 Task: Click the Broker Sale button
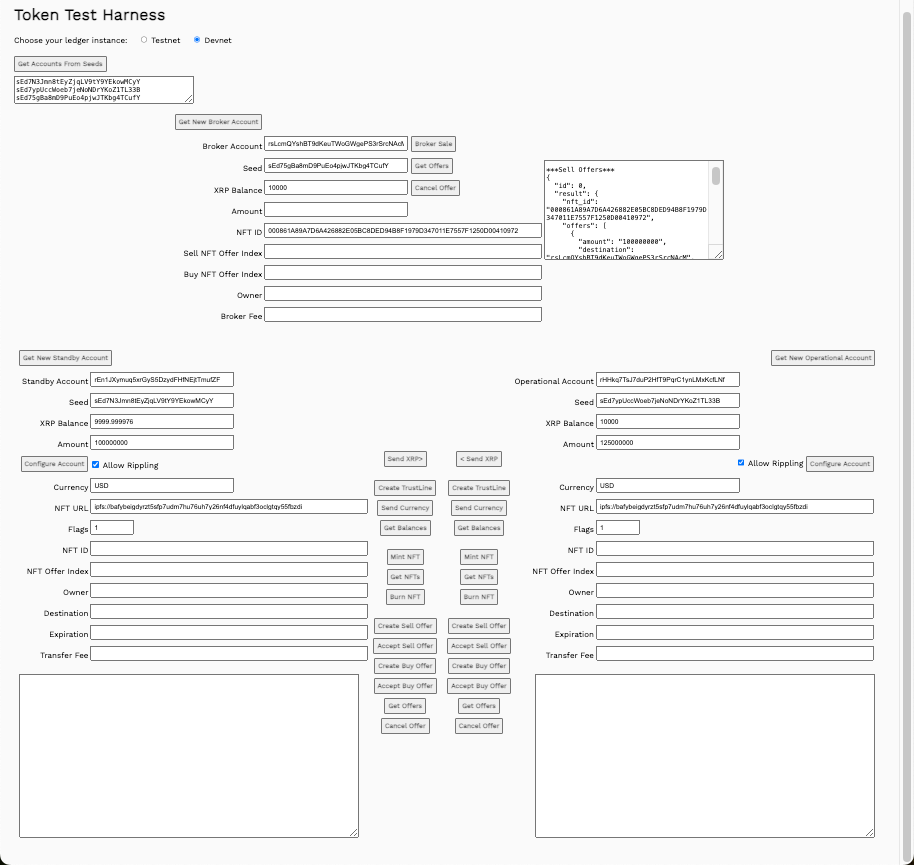(x=433, y=144)
